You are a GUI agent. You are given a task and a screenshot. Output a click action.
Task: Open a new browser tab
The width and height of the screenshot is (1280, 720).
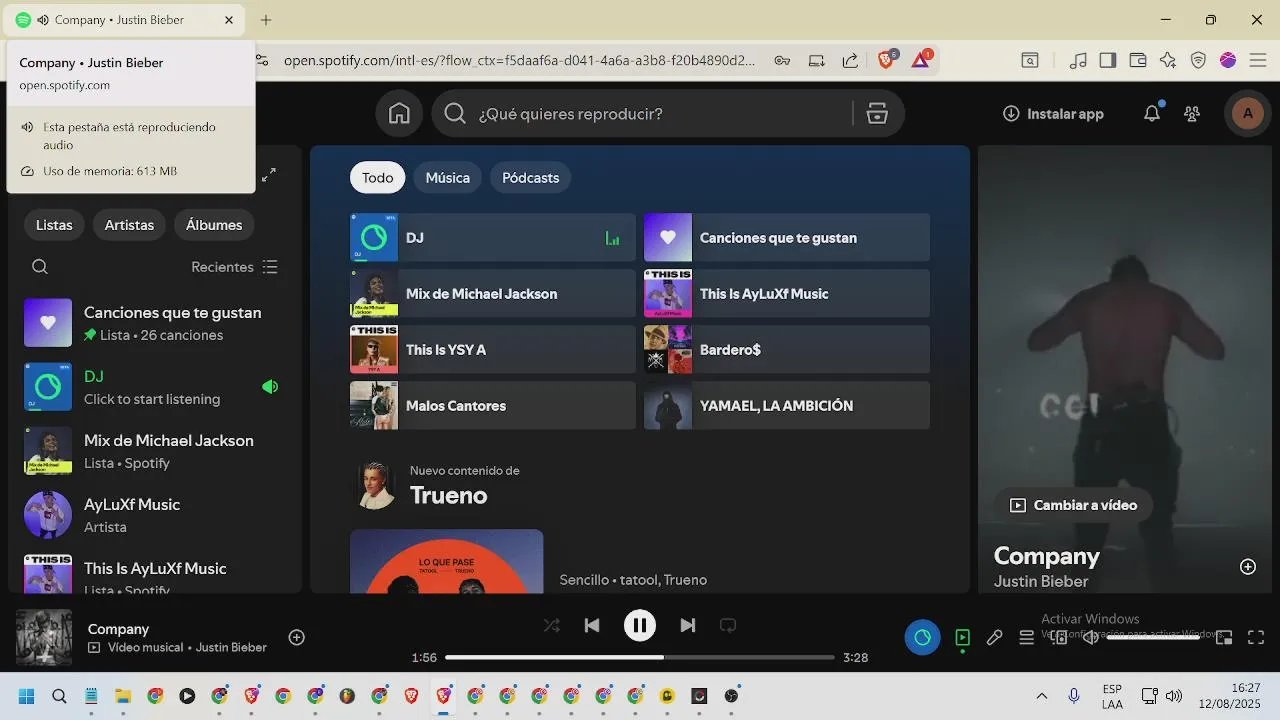click(266, 20)
